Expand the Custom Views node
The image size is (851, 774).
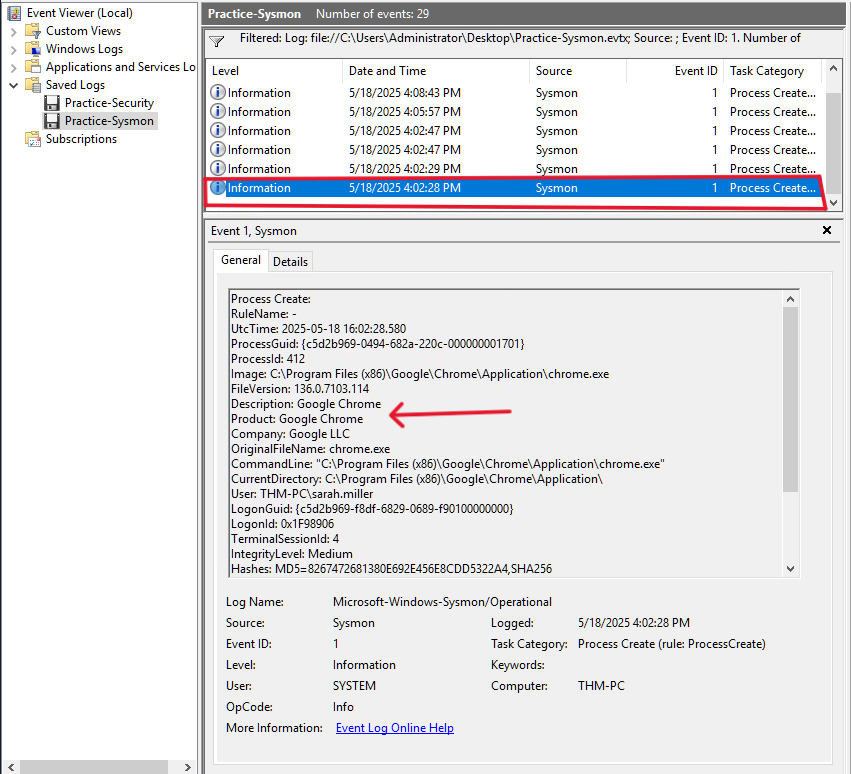point(13,31)
